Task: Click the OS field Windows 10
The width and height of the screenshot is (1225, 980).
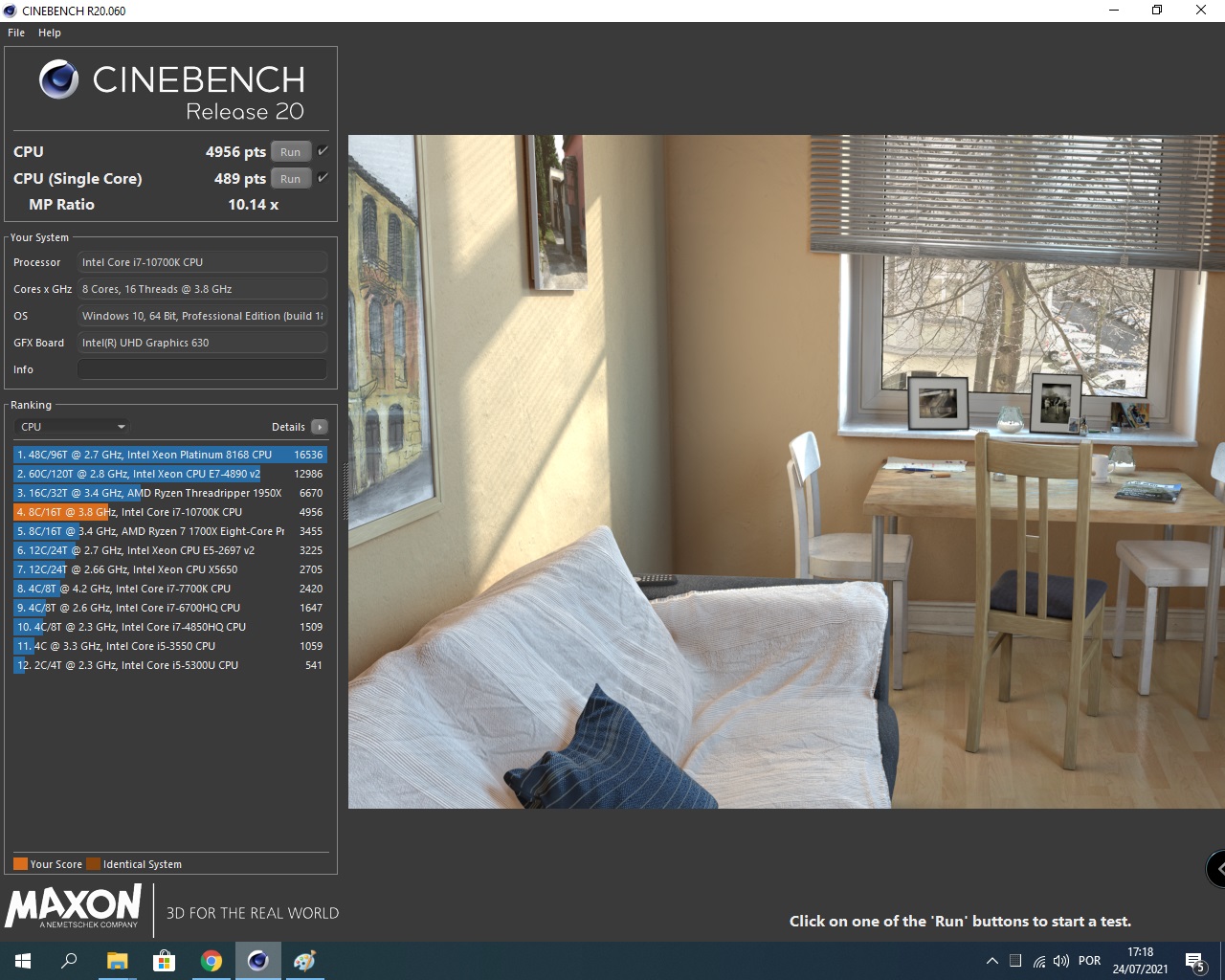Action: click(202, 316)
